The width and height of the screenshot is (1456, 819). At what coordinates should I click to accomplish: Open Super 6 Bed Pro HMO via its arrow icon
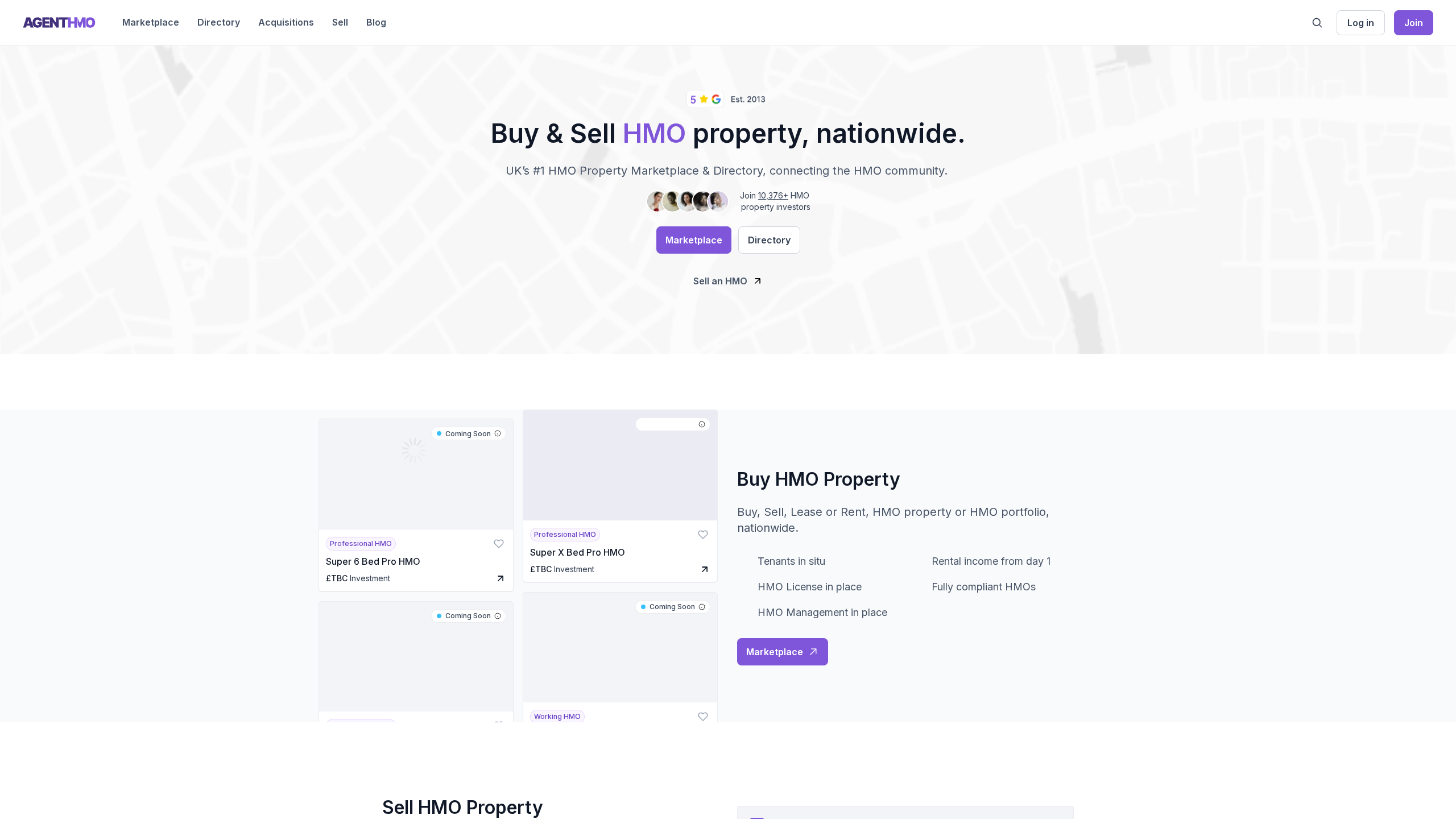coord(499,578)
